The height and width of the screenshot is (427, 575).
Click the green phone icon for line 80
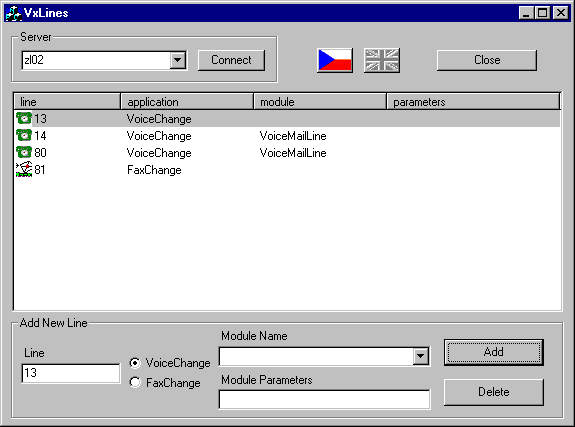24,152
